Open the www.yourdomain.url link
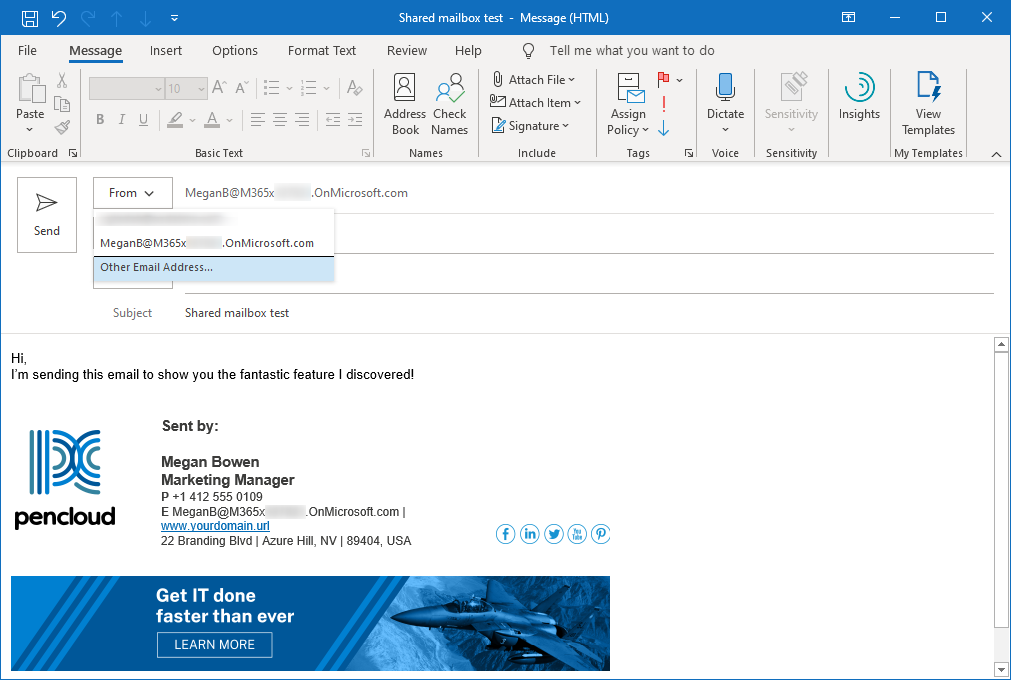 [215, 526]
